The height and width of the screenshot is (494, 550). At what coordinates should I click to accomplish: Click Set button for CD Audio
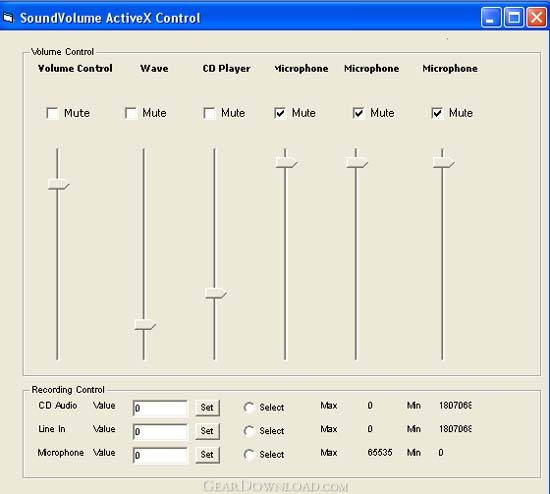(207, 408)
